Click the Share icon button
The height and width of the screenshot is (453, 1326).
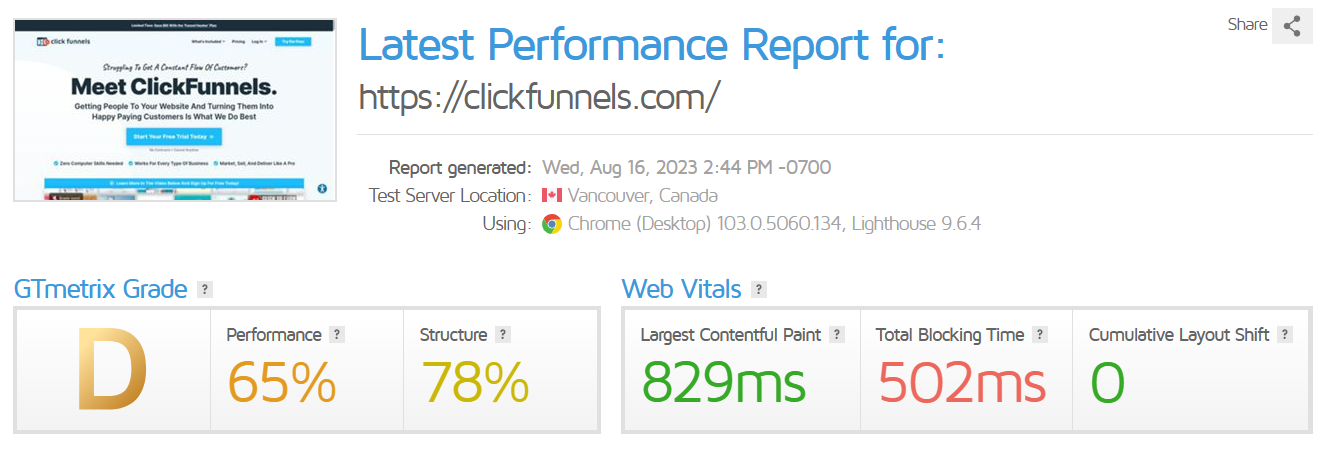coord(1291,26)
